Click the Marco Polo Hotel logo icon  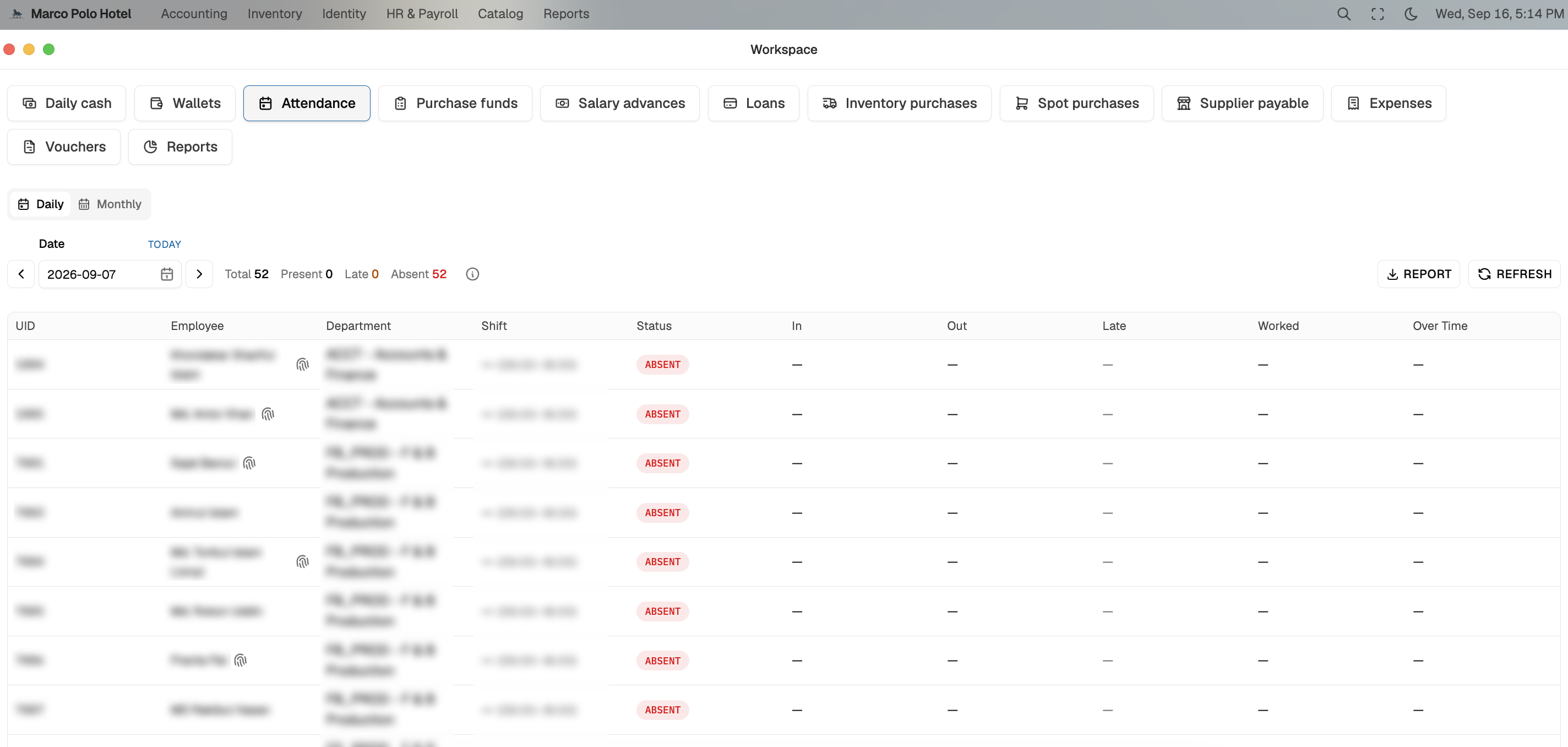pyautogui.click(x=17, y=13)
